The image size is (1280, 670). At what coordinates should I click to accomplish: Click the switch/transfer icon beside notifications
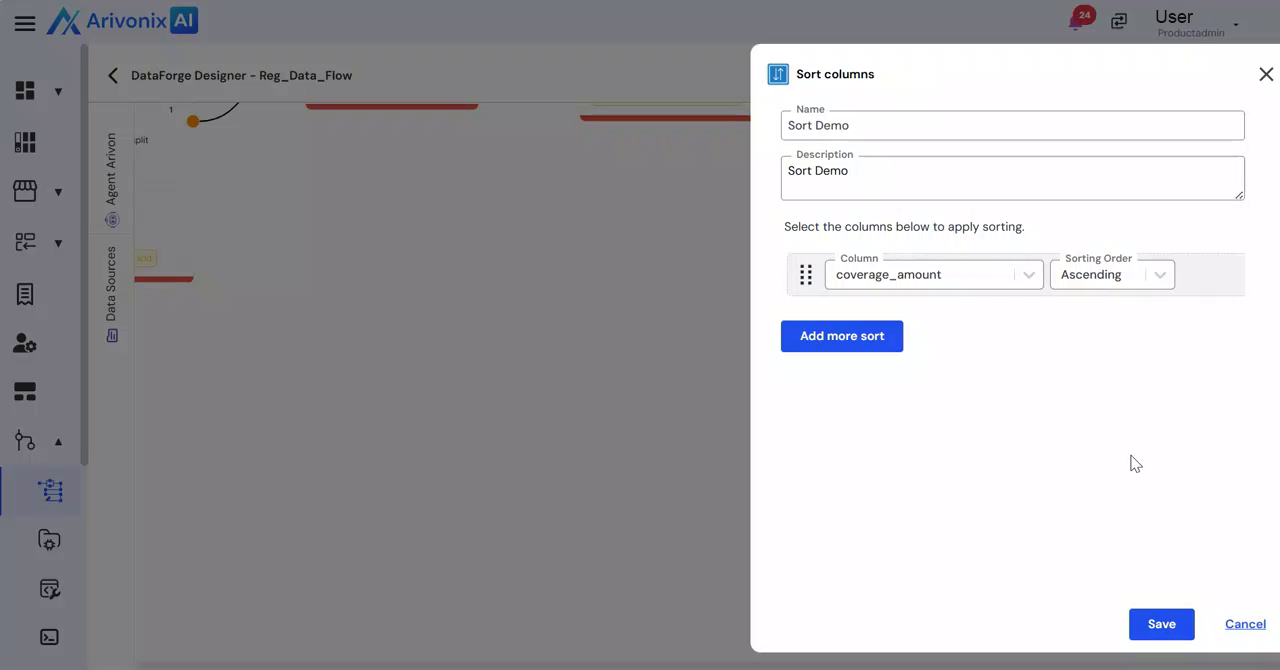(x=1119, y=21)
